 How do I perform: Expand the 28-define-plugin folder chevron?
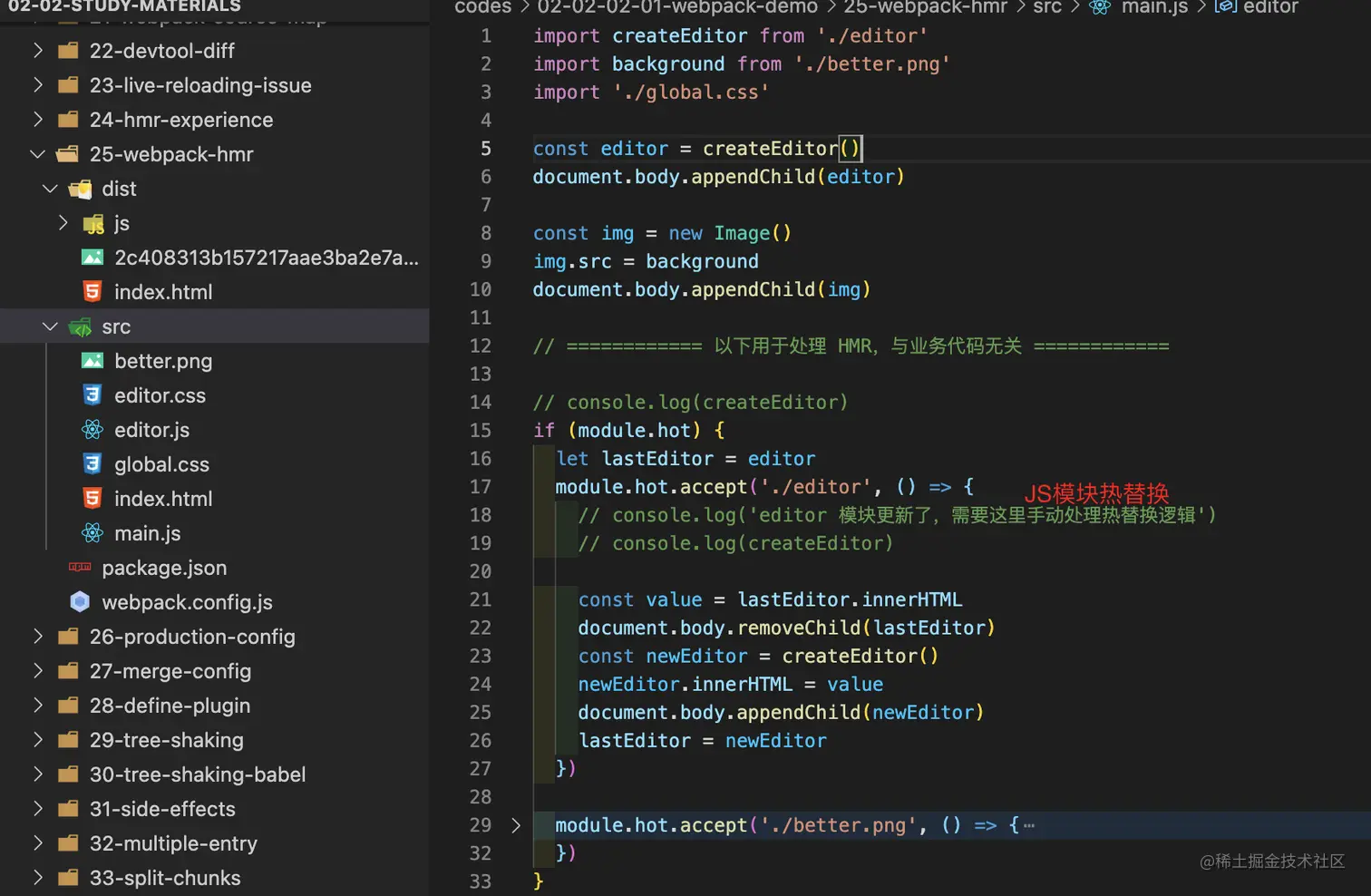pyautogui.click(x=38, y=706)
